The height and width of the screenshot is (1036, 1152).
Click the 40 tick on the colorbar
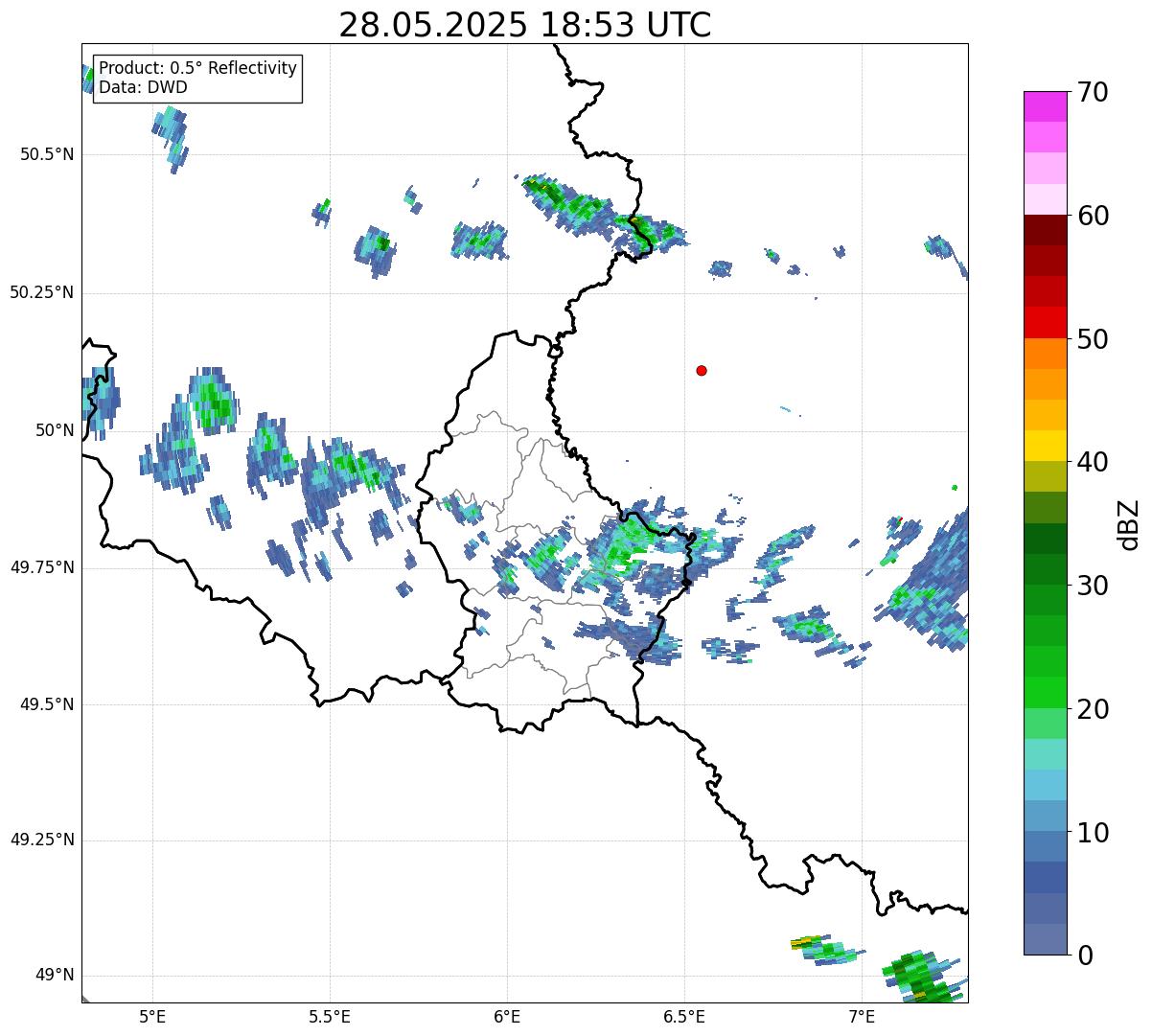[1092, 462]
